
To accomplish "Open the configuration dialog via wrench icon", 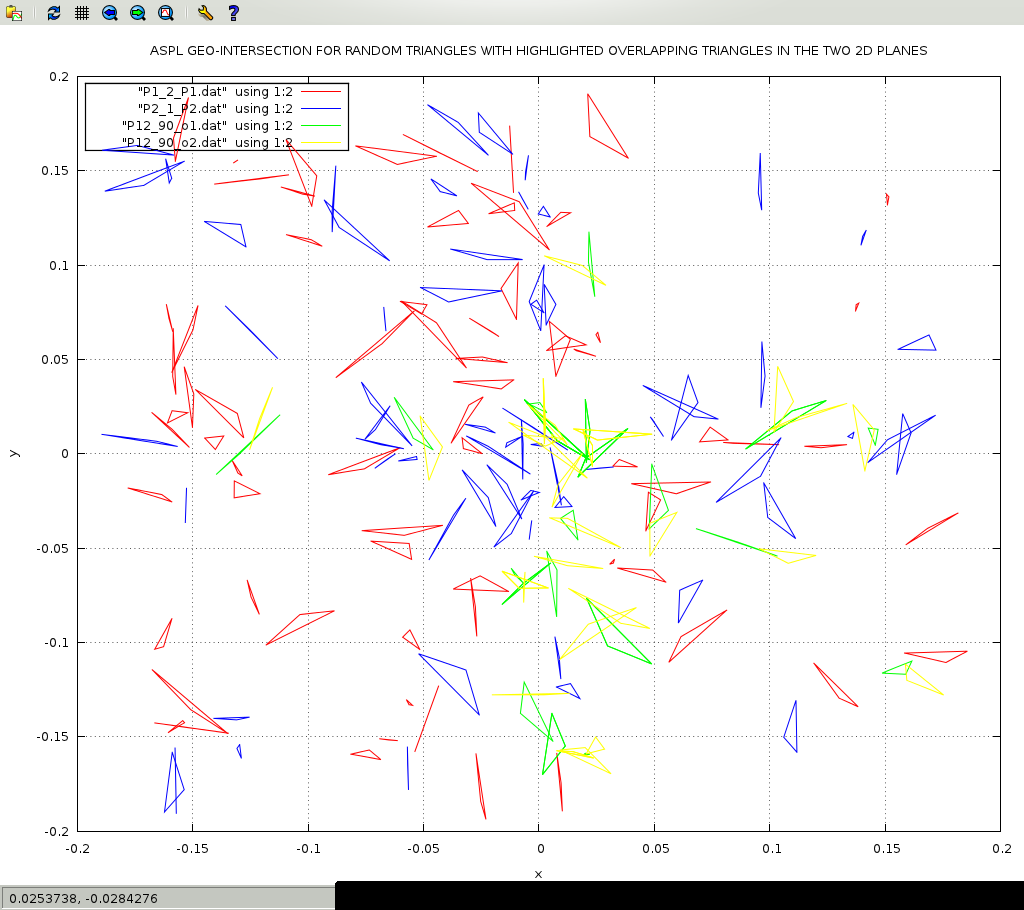I will coord(205,13).
